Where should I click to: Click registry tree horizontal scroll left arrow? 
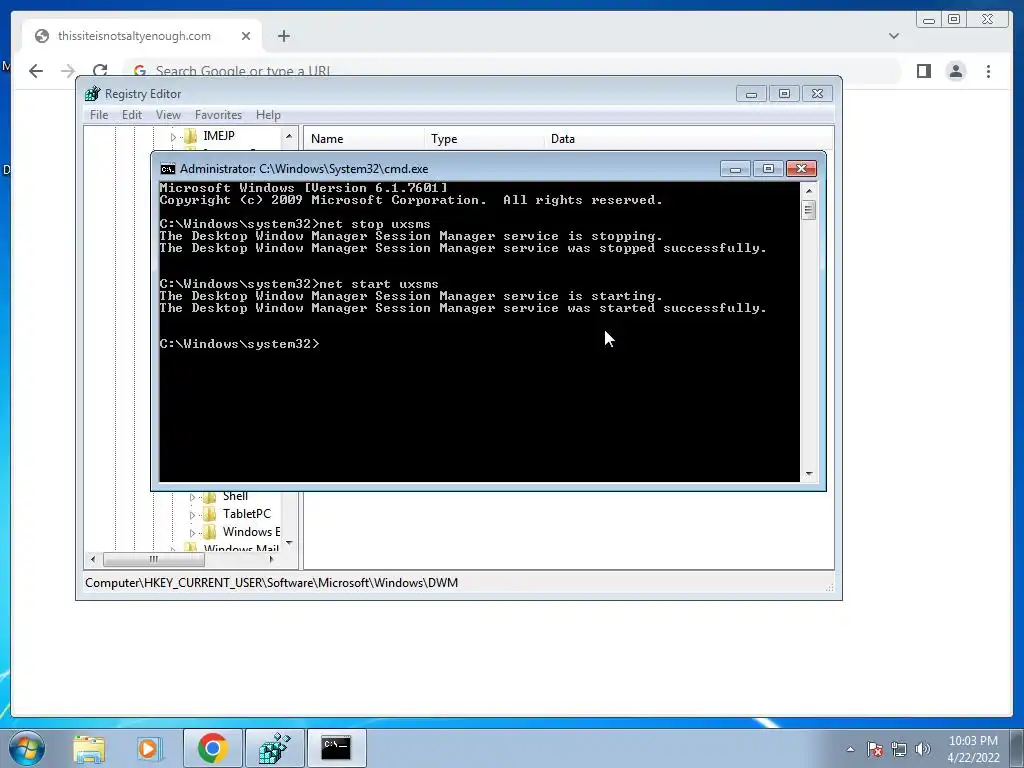(93, 559)
